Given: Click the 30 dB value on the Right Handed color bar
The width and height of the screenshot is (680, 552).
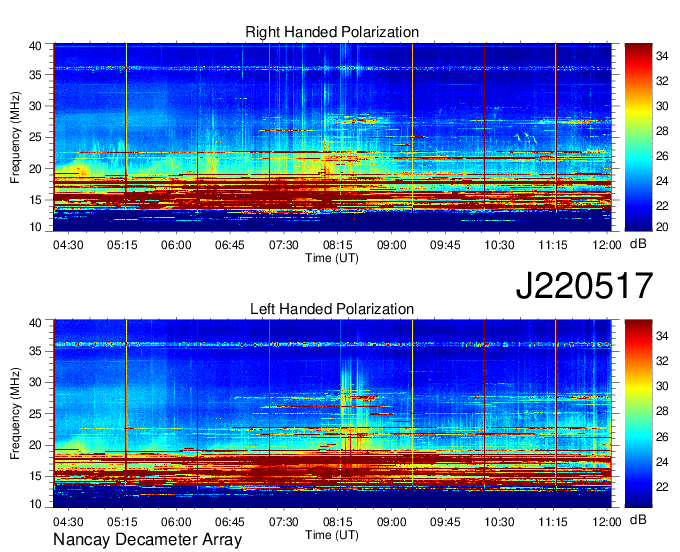Looking at the screenshot, I should (x=662, y=106).
